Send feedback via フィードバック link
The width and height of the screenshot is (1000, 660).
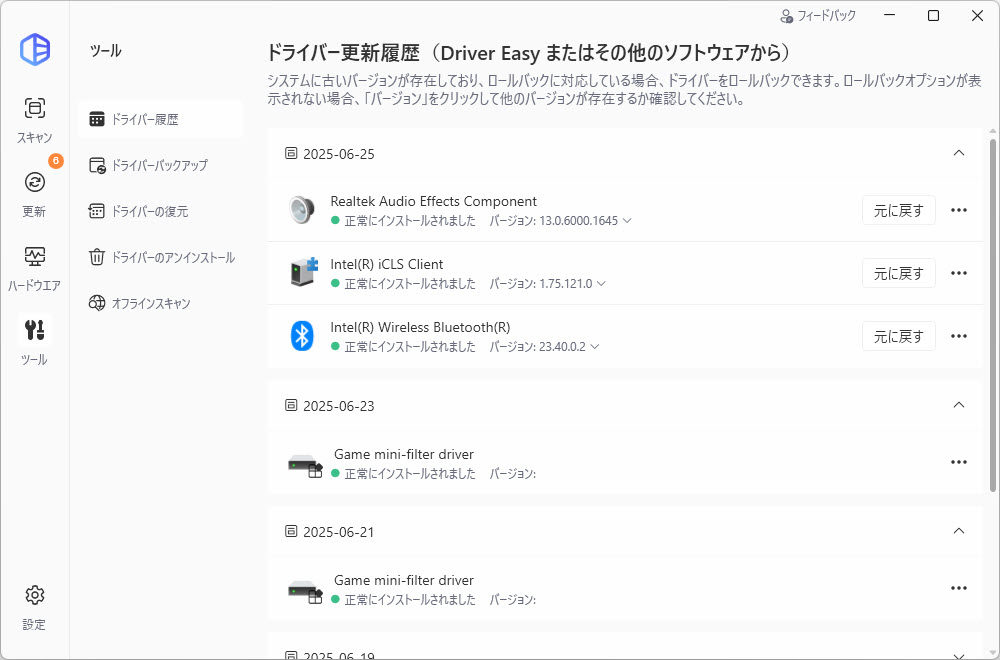click(x=818, y=16)
